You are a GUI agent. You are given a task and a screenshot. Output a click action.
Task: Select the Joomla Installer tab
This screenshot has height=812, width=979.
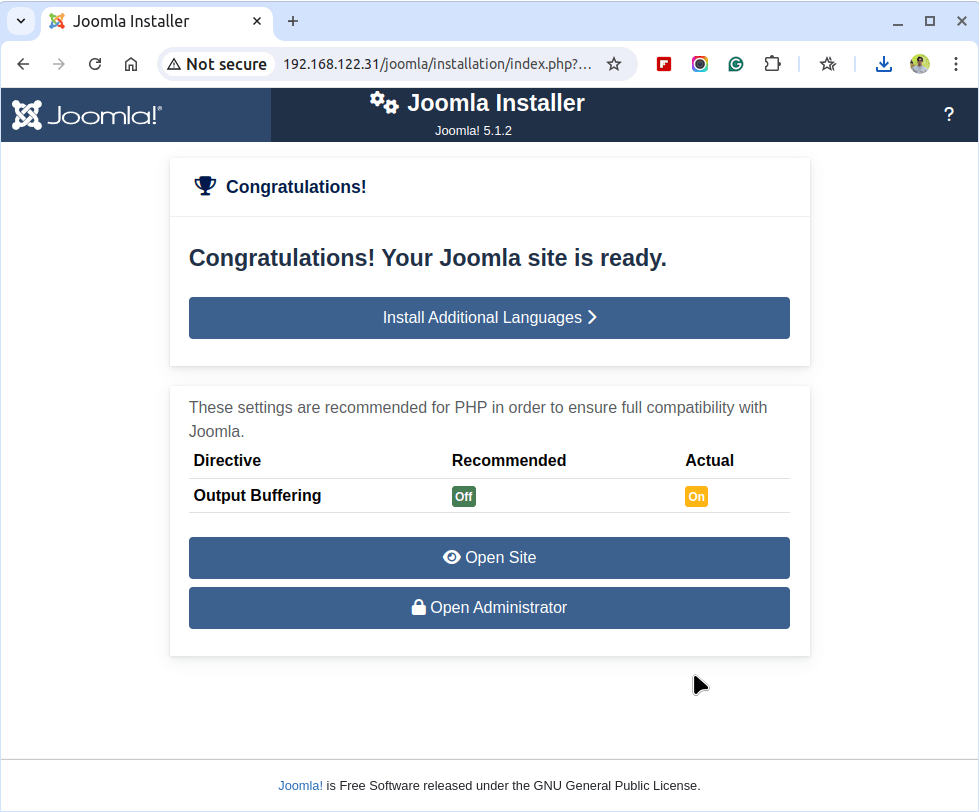157,21
